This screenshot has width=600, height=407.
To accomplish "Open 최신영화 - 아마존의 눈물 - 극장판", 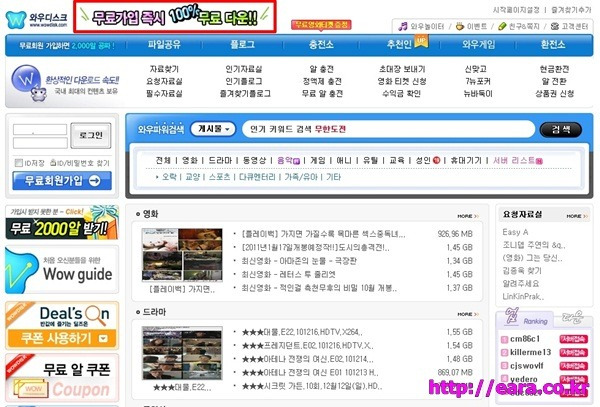I will coord(299,261).
